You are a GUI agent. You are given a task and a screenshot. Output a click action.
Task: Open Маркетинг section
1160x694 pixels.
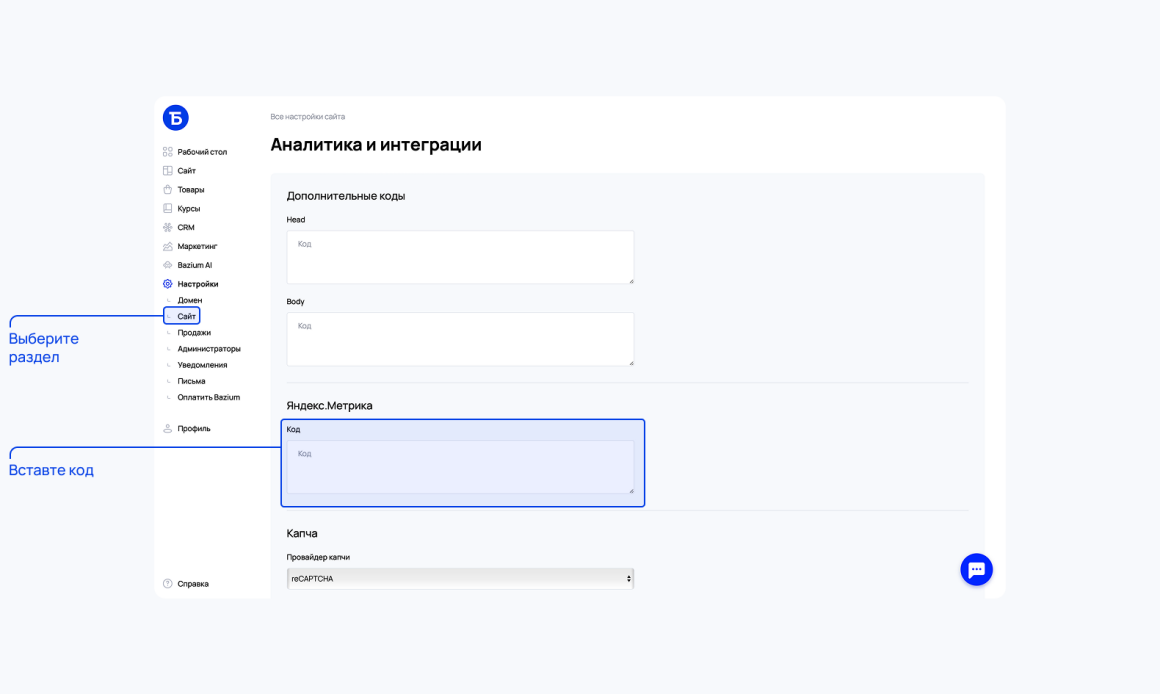[x=198, y=246]
